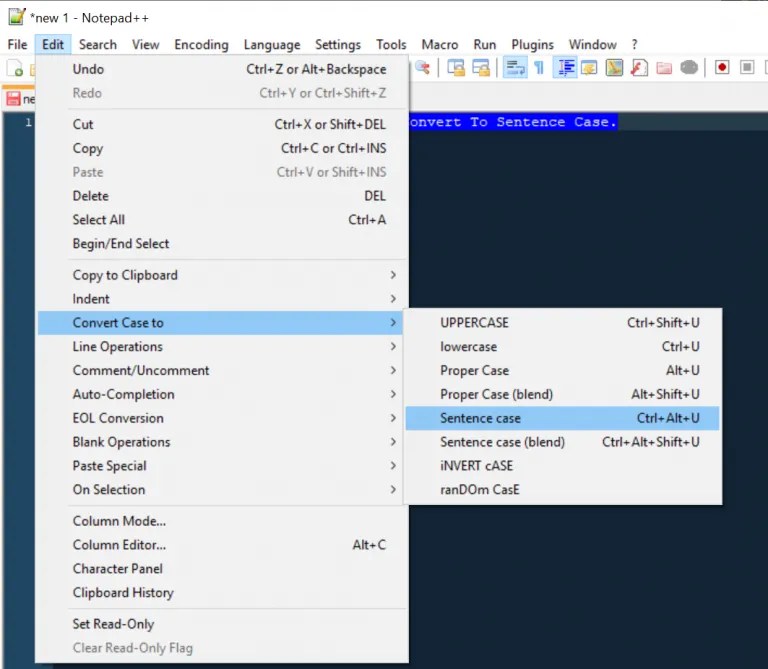Choose Begin/End Select menu entry
This screenshot has height=669, width=768.
click(222, 244)
